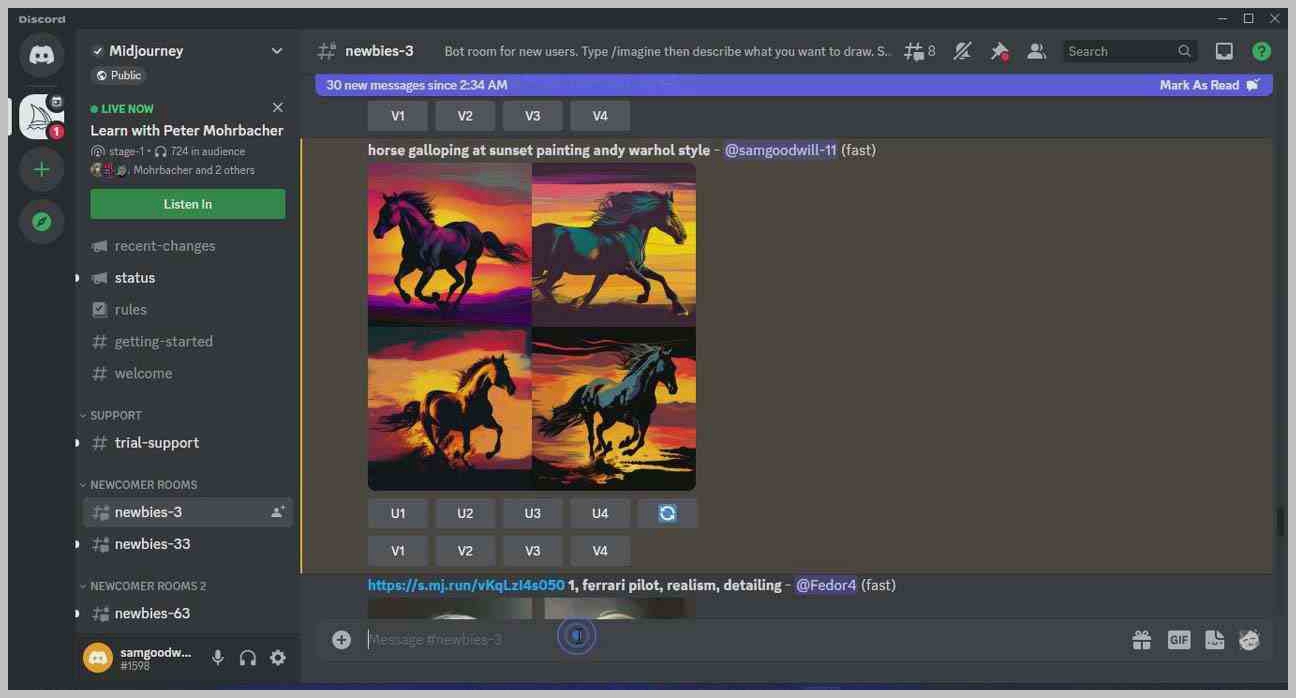Open Discord home direct messages icon

point(41,55)
